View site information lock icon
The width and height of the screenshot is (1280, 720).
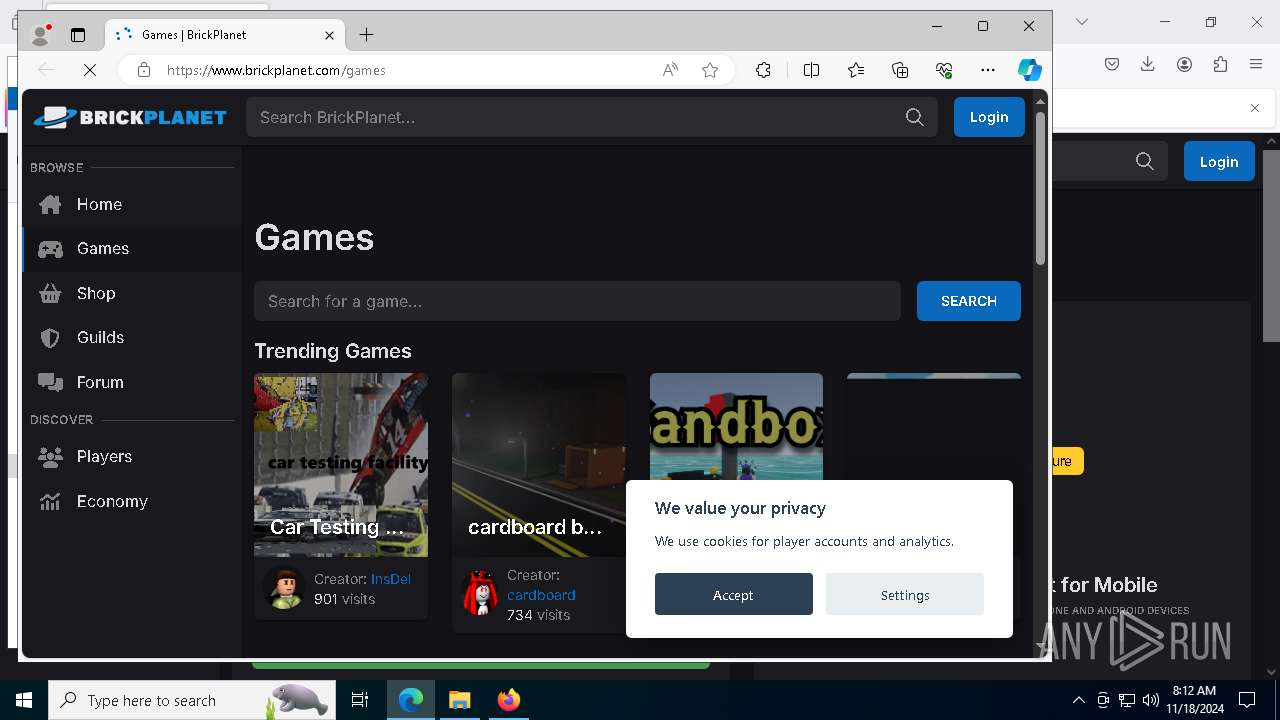[x=144, y=70]
